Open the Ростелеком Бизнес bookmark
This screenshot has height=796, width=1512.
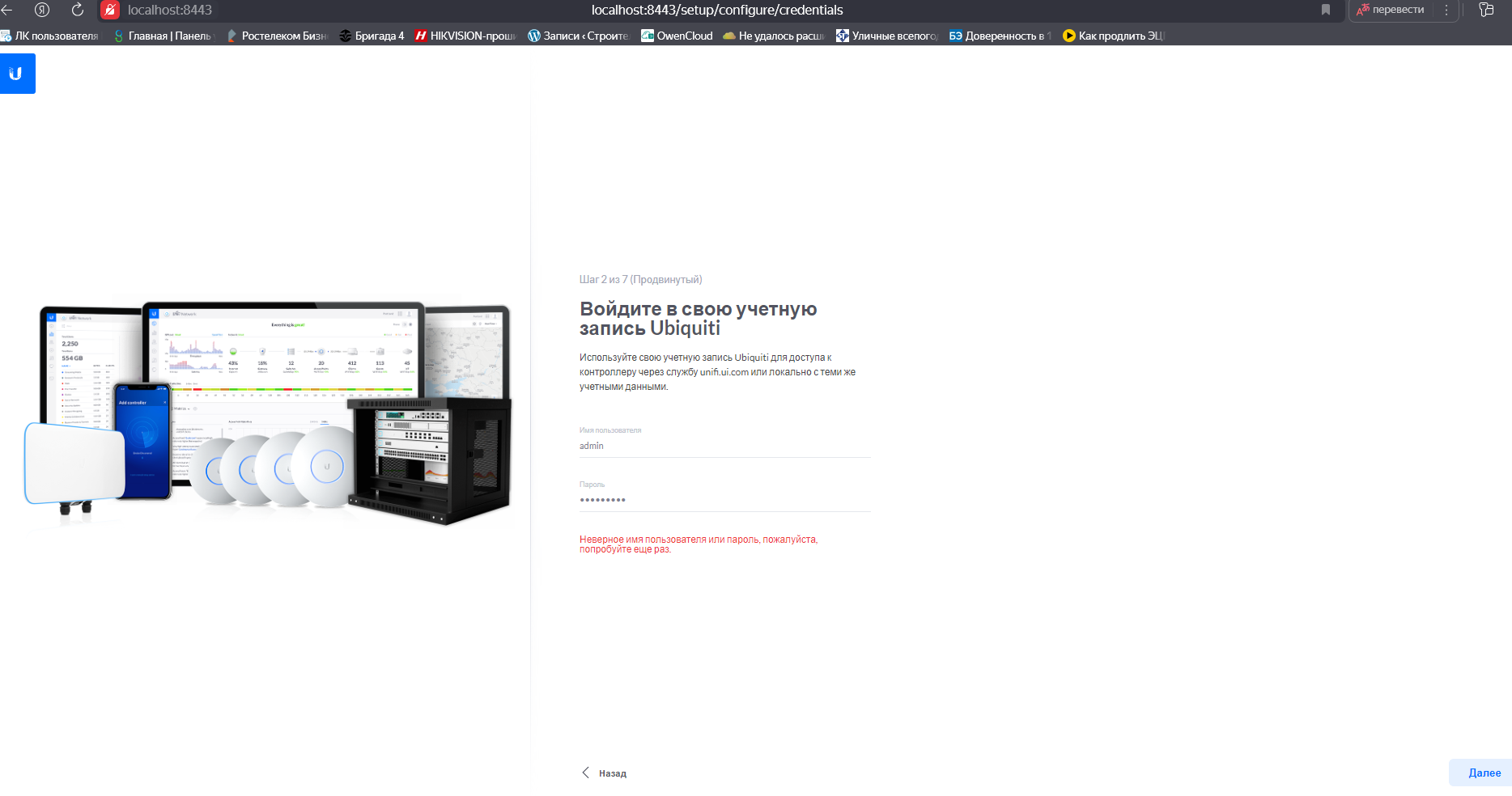tap(277, 36)
